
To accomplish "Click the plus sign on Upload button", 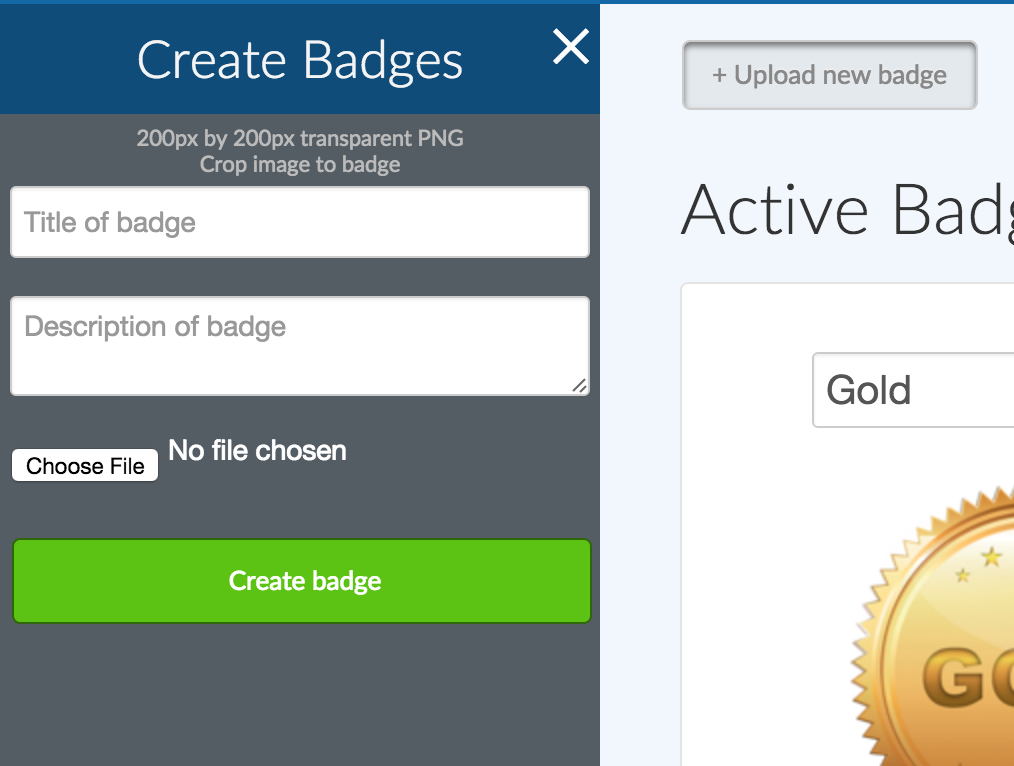I will point(718,76).
